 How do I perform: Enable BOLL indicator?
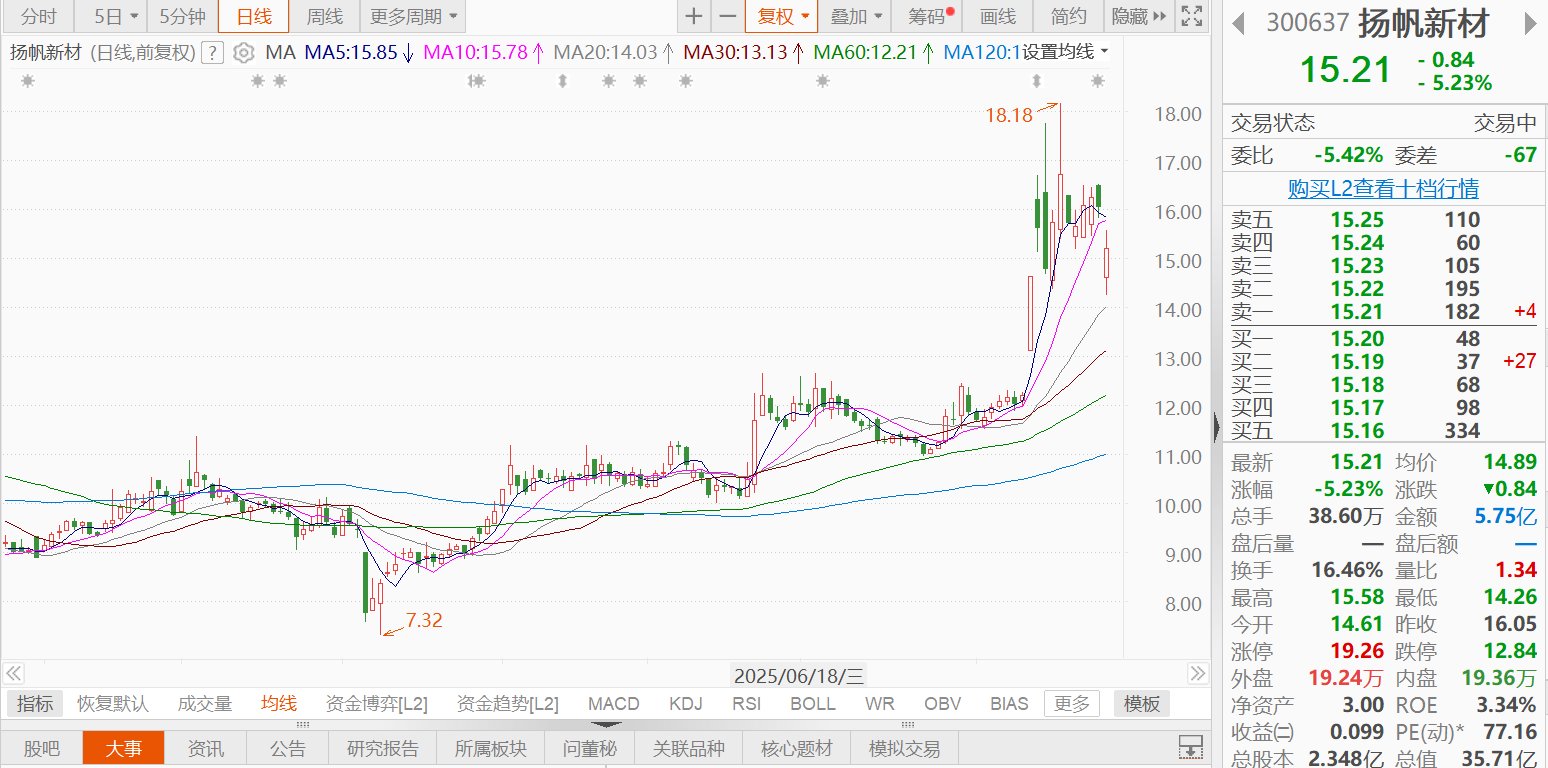tap(813, 704)
